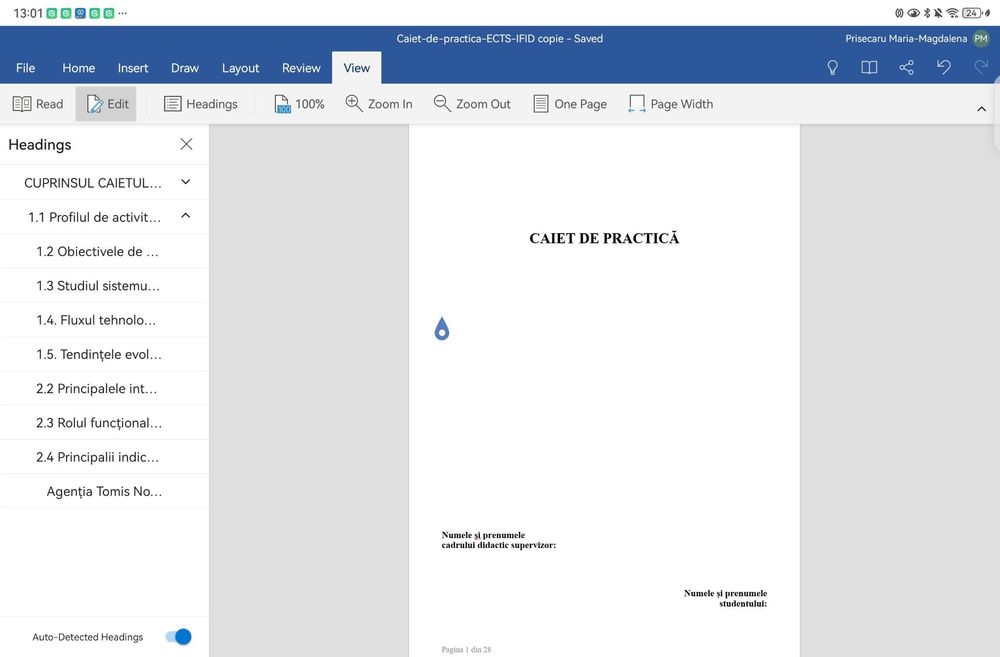Jump to heading 2.2 Principalele int...

[x=96, y=388]
